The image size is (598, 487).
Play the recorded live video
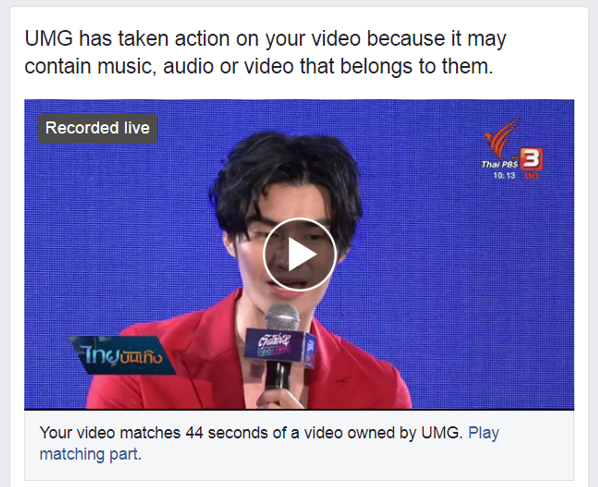tap(299, 254)
